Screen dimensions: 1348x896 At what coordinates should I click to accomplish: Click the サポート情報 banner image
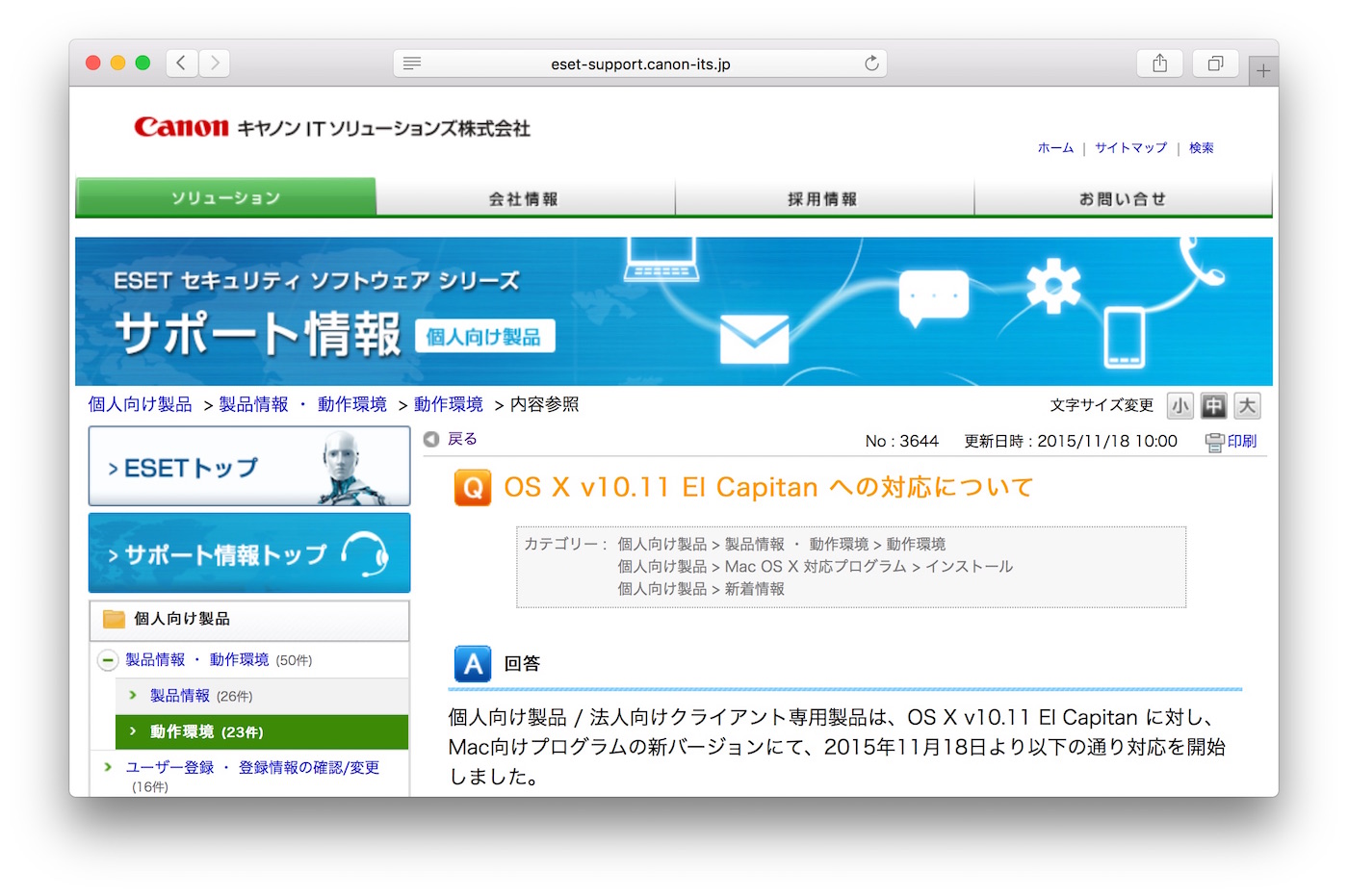(674, 312)
